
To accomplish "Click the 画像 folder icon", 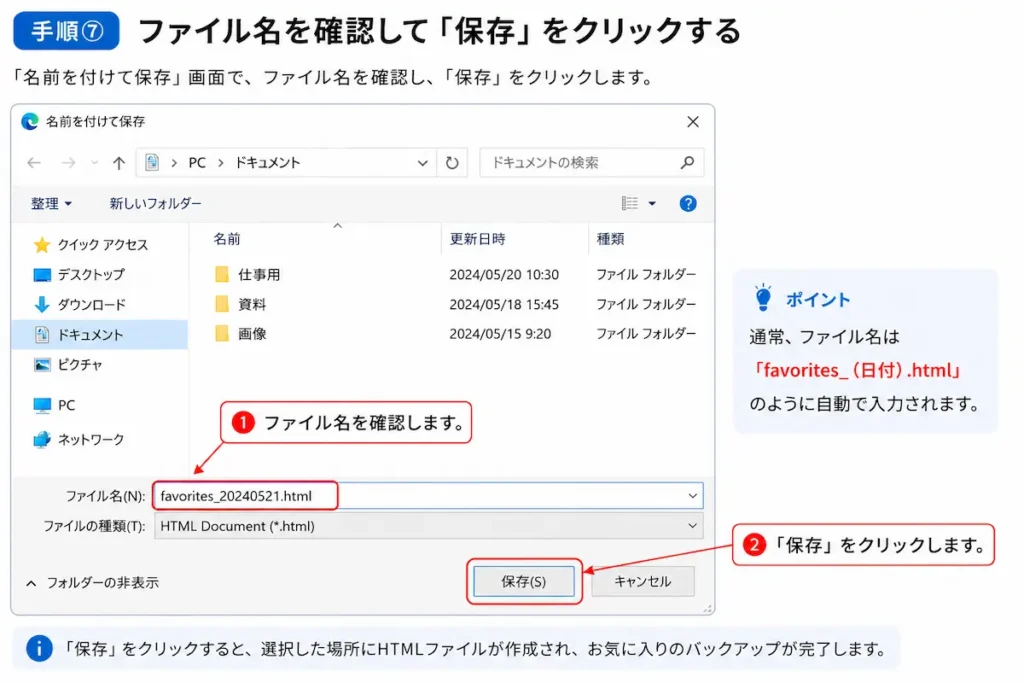I will (x=222, y=334).
